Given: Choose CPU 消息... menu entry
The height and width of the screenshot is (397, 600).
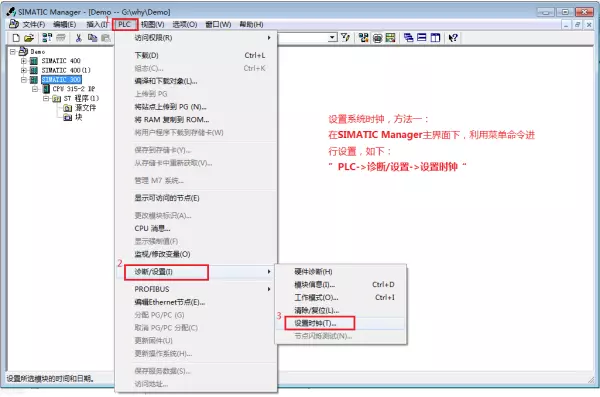Looking at the screenshot, I should 196,229.
